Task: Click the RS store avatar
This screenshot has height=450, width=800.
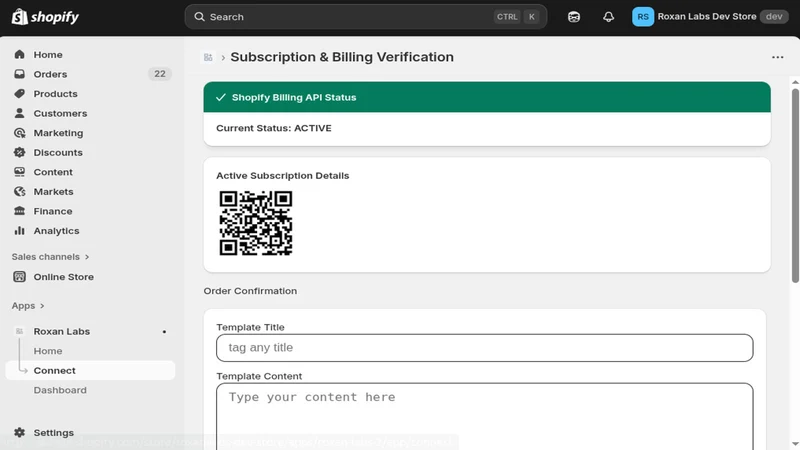Action: pyautogui.click(x=643, y=17)
